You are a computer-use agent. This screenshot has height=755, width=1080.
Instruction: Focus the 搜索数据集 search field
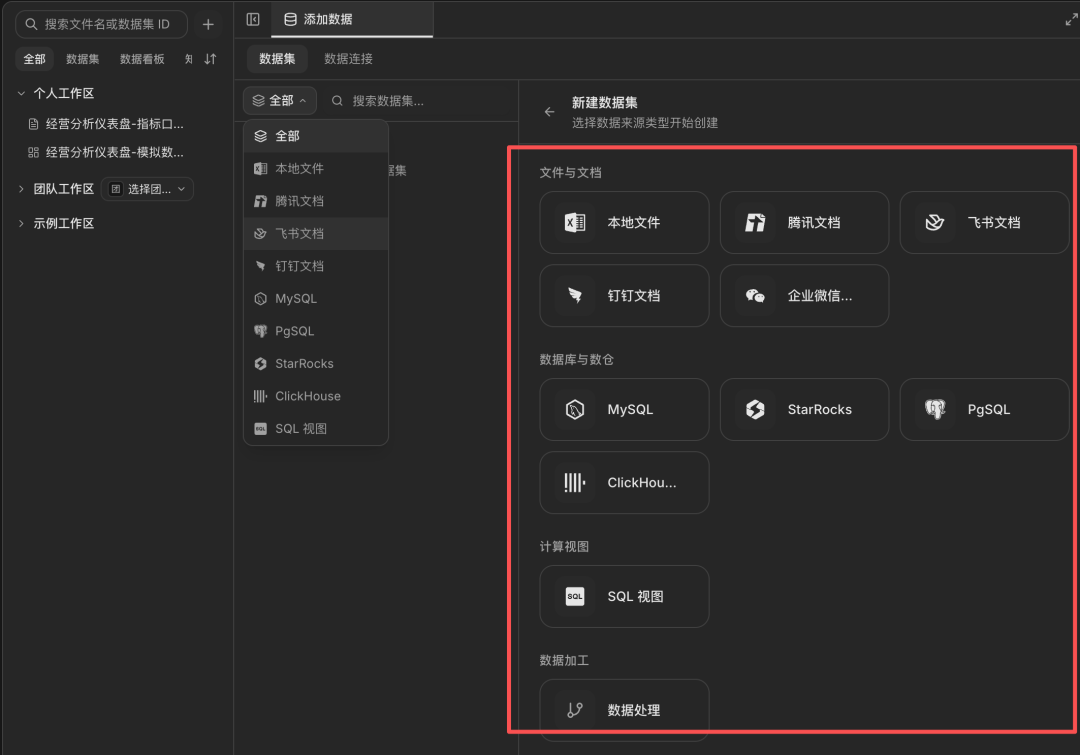coord(417,101)
